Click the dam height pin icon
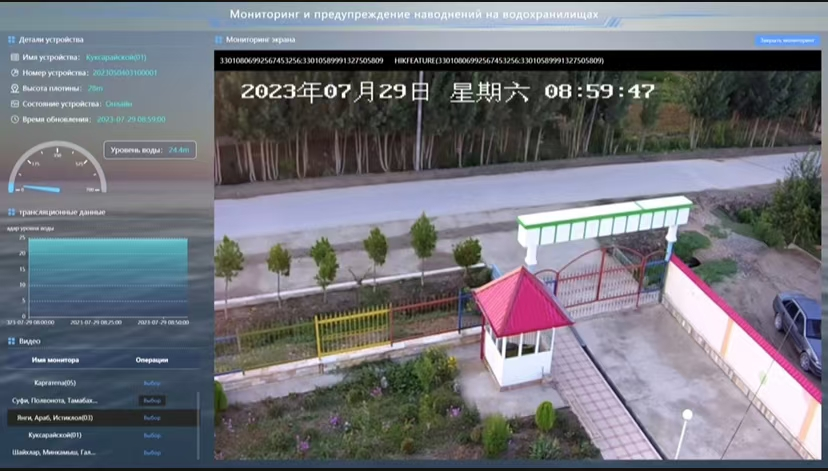Screen dimensions: 828x471 pos(13,88)
